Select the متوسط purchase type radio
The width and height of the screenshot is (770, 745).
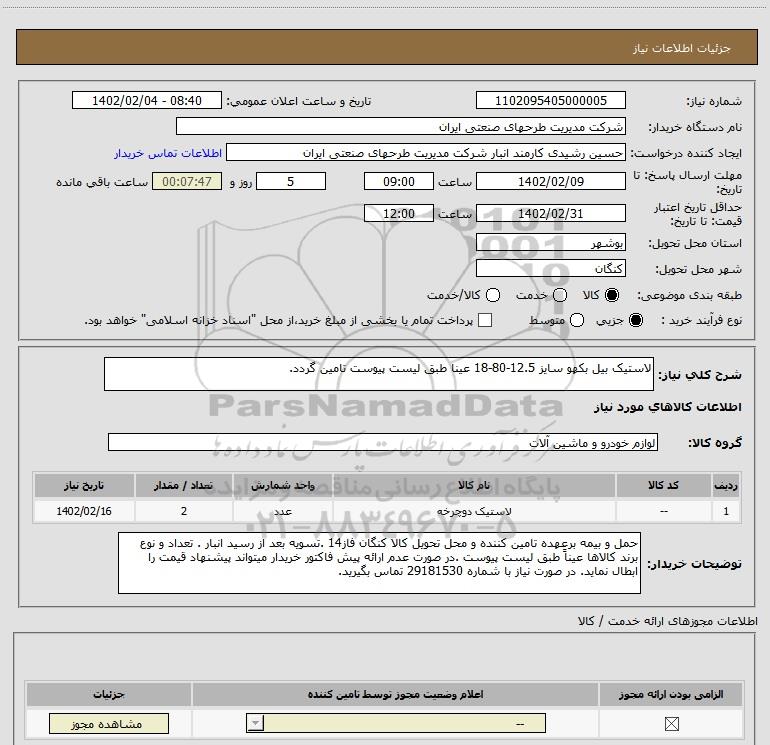tap(577, 320)
